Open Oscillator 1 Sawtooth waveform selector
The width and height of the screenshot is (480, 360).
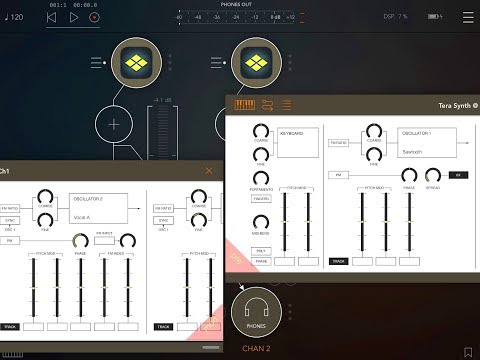pyautogui.click(x=427, y=142)
